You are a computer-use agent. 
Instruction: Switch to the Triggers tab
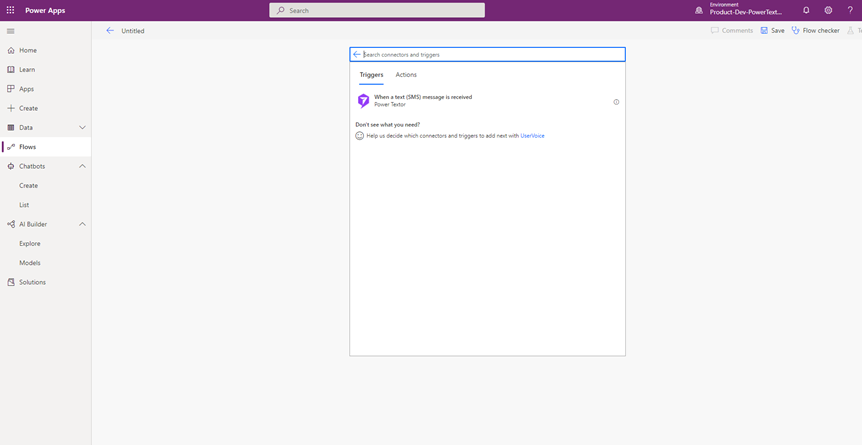click(x=372, y=75)
